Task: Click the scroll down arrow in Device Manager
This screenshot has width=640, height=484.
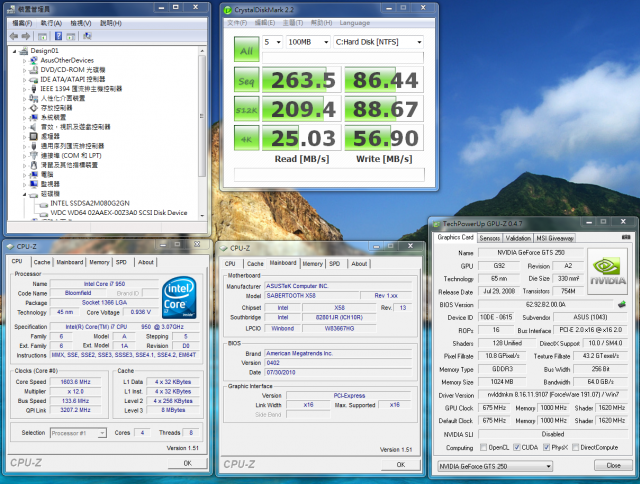Action: coord(202,215)
